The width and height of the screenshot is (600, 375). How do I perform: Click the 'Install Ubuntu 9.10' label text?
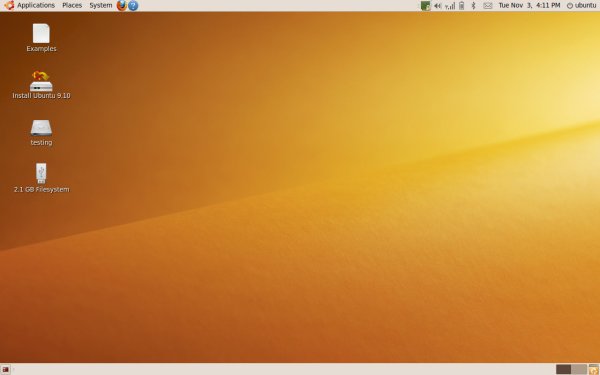pyautogui.click(x=41, y=96)
